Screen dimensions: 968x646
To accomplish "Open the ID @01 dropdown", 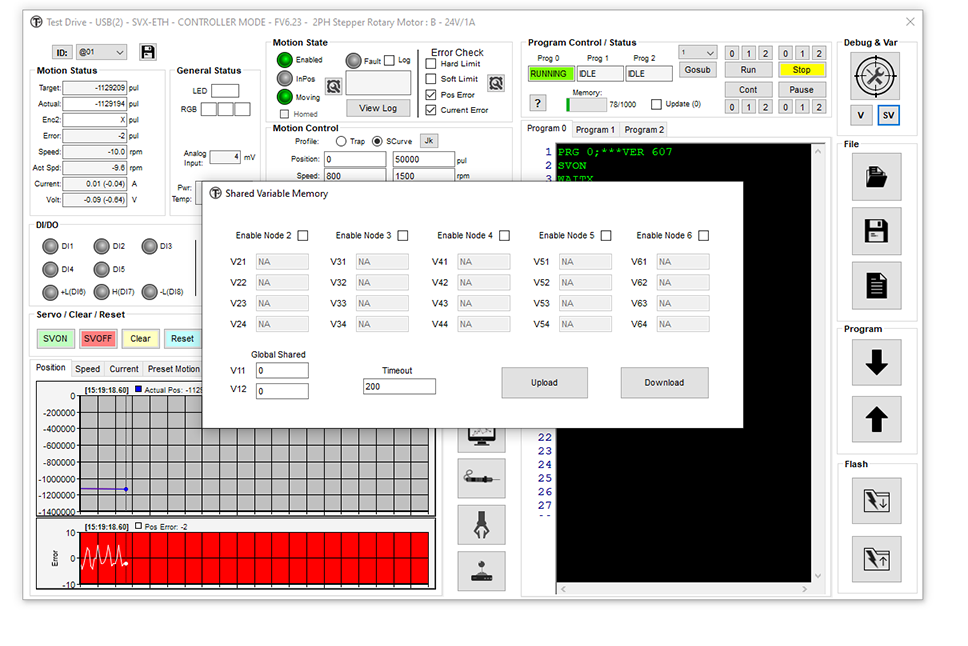I will coord(103,52).
